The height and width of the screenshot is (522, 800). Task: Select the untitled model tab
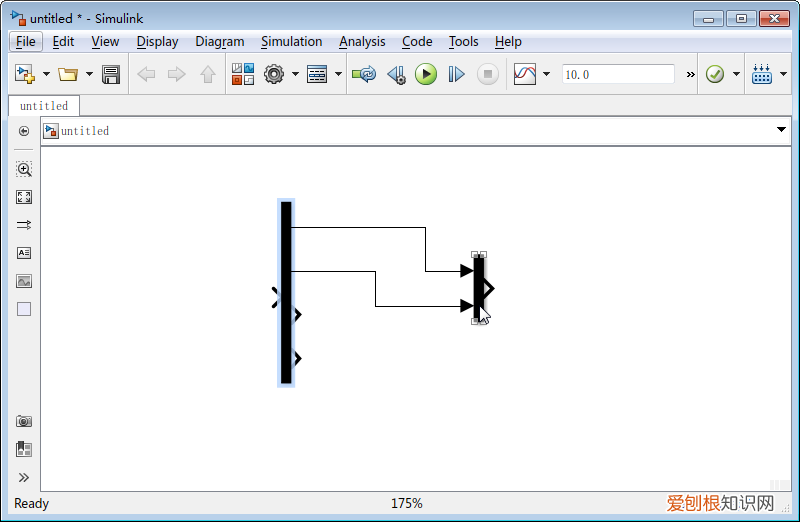coord(44,106)
